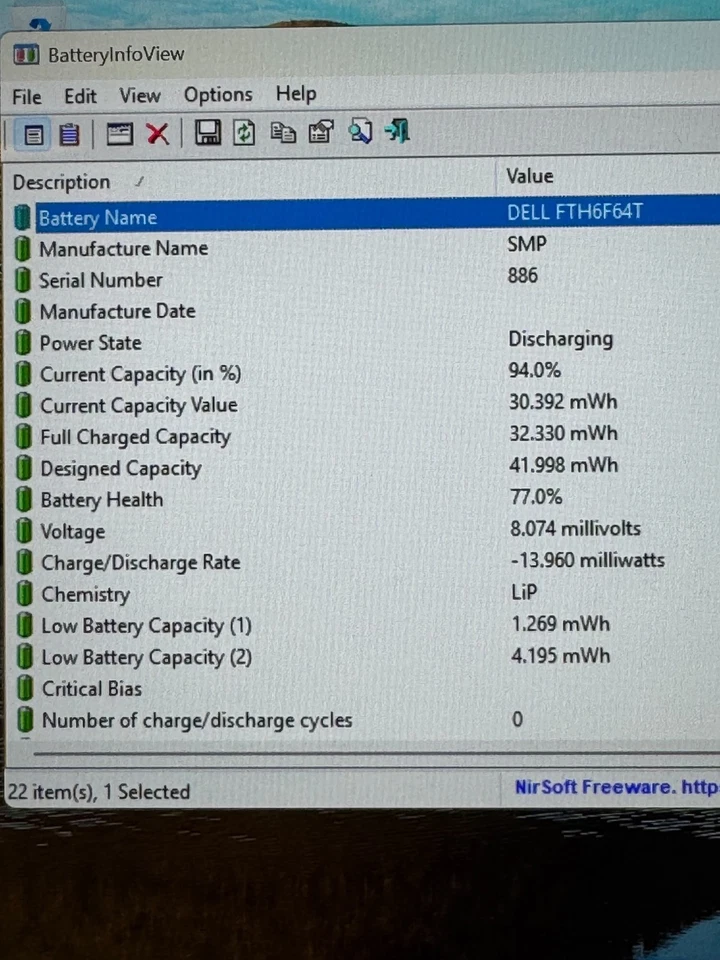The width and height of the screenshot is (720, 960).
Task: Open the File menu
Action: [x=27, y=97]
